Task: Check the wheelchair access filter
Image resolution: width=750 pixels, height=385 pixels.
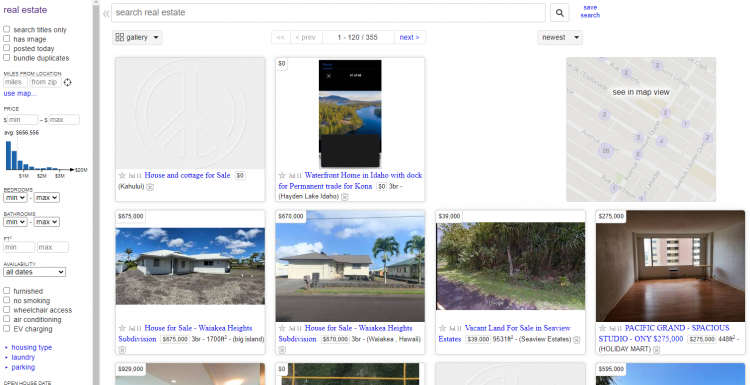Action: pyautogui.click(x=7, y=309)
